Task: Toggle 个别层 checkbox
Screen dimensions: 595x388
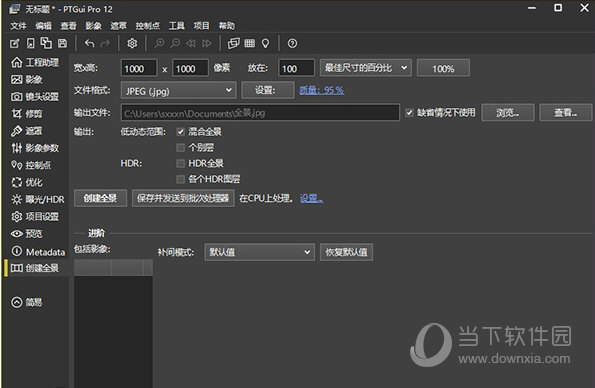Action: pyautogui.click(x=181, y=147)
